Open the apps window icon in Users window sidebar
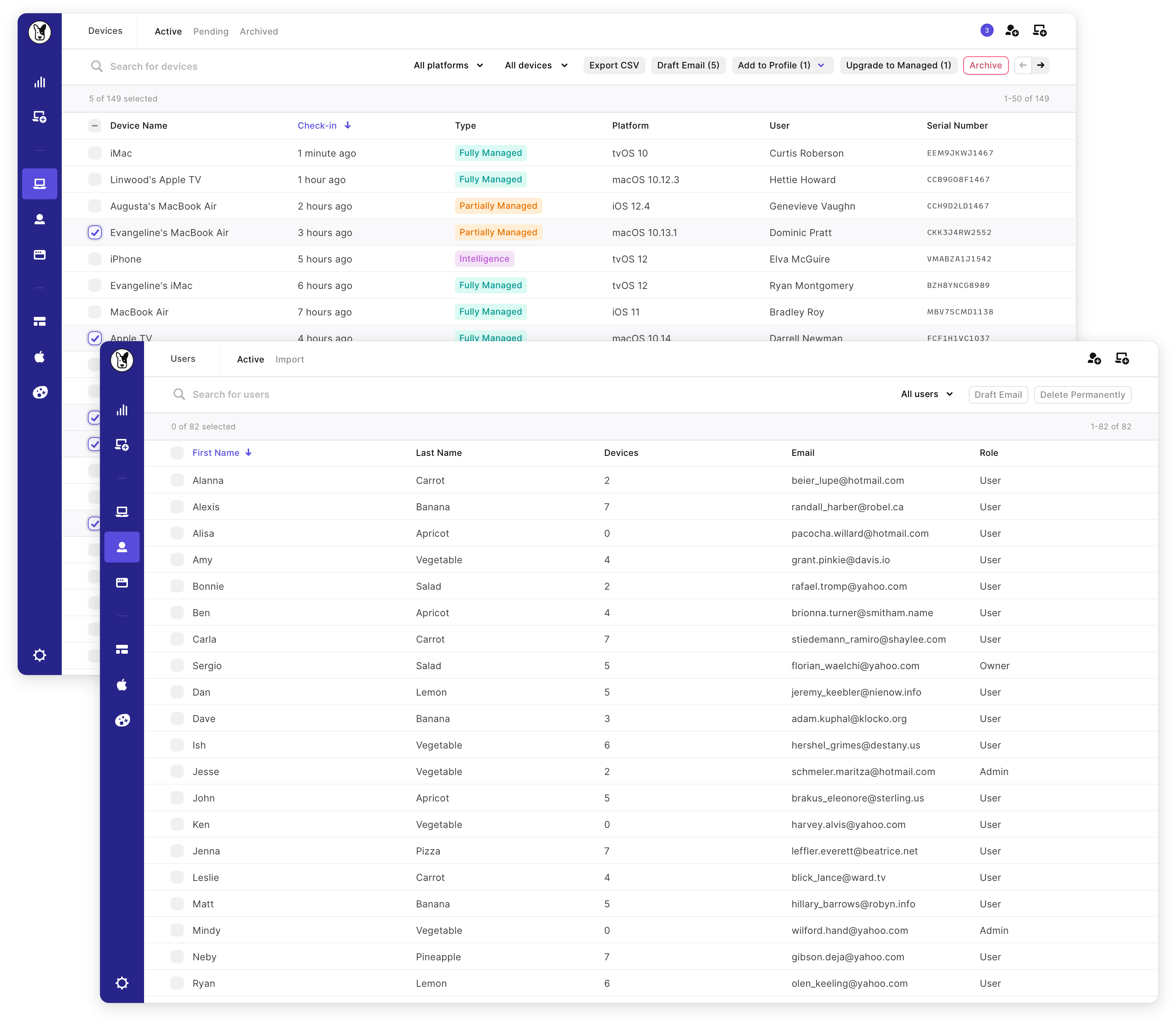 click(122, 582)
